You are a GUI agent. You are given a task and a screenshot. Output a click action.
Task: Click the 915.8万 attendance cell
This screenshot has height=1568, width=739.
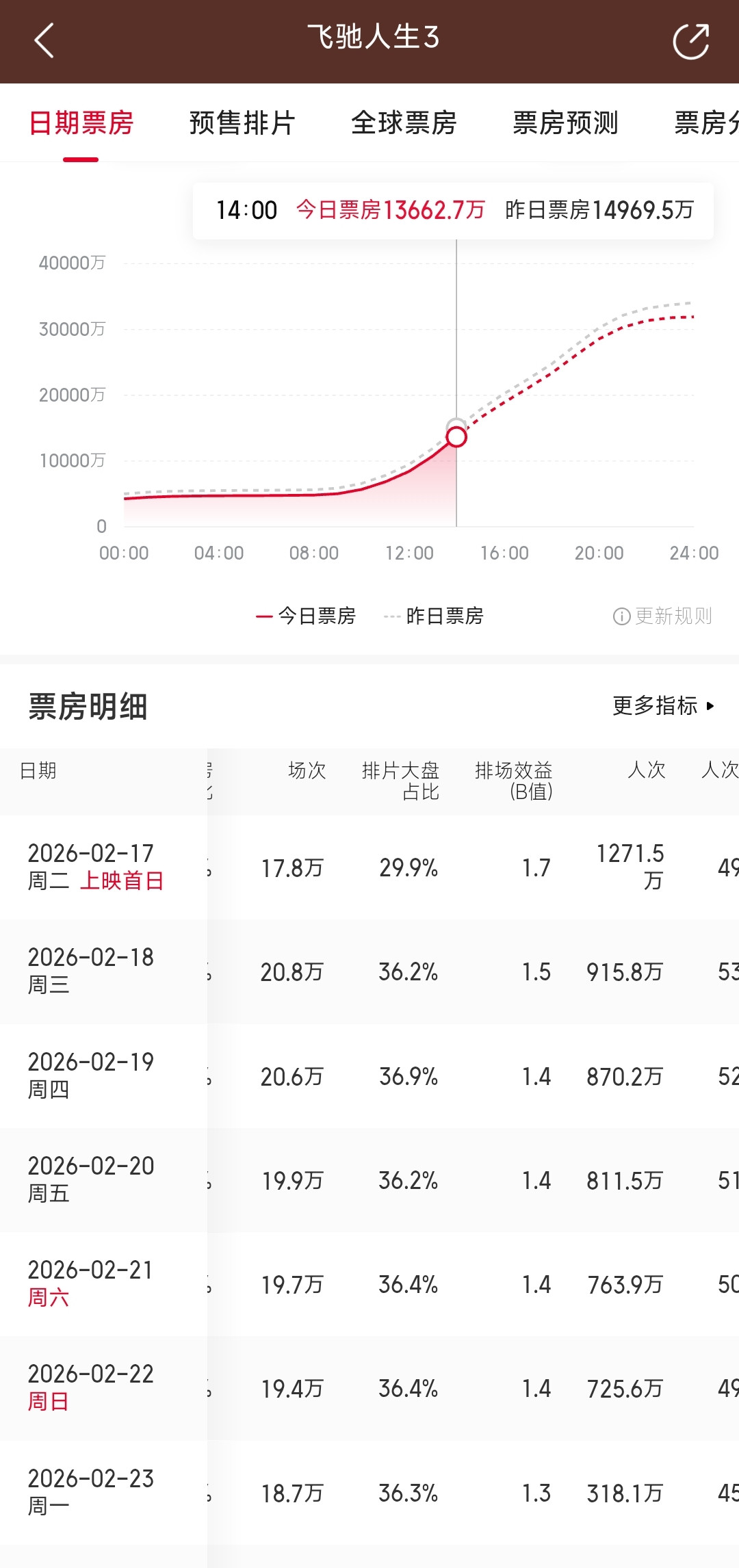click(x=625, y=972)
